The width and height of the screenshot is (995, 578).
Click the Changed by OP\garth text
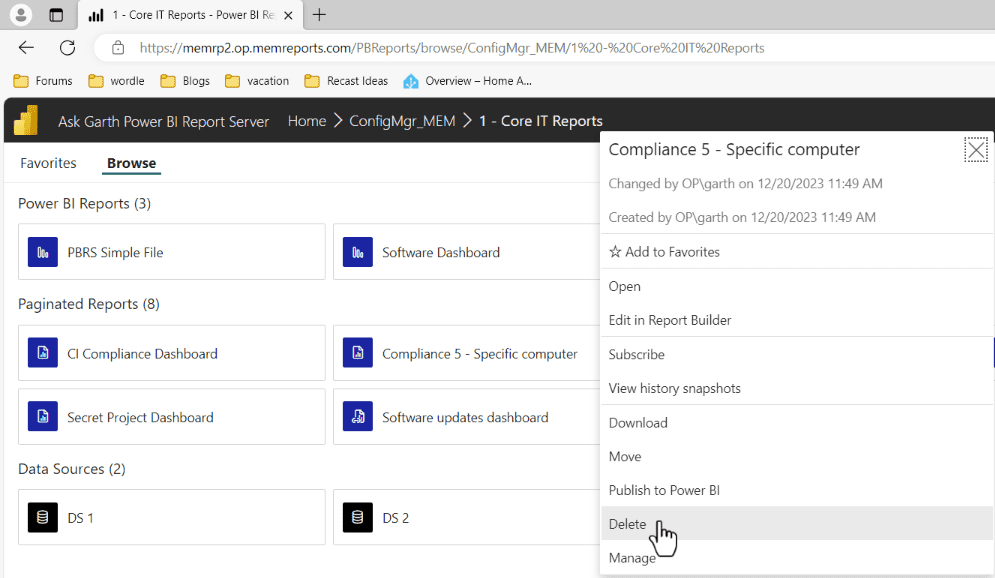pos(746,183)
